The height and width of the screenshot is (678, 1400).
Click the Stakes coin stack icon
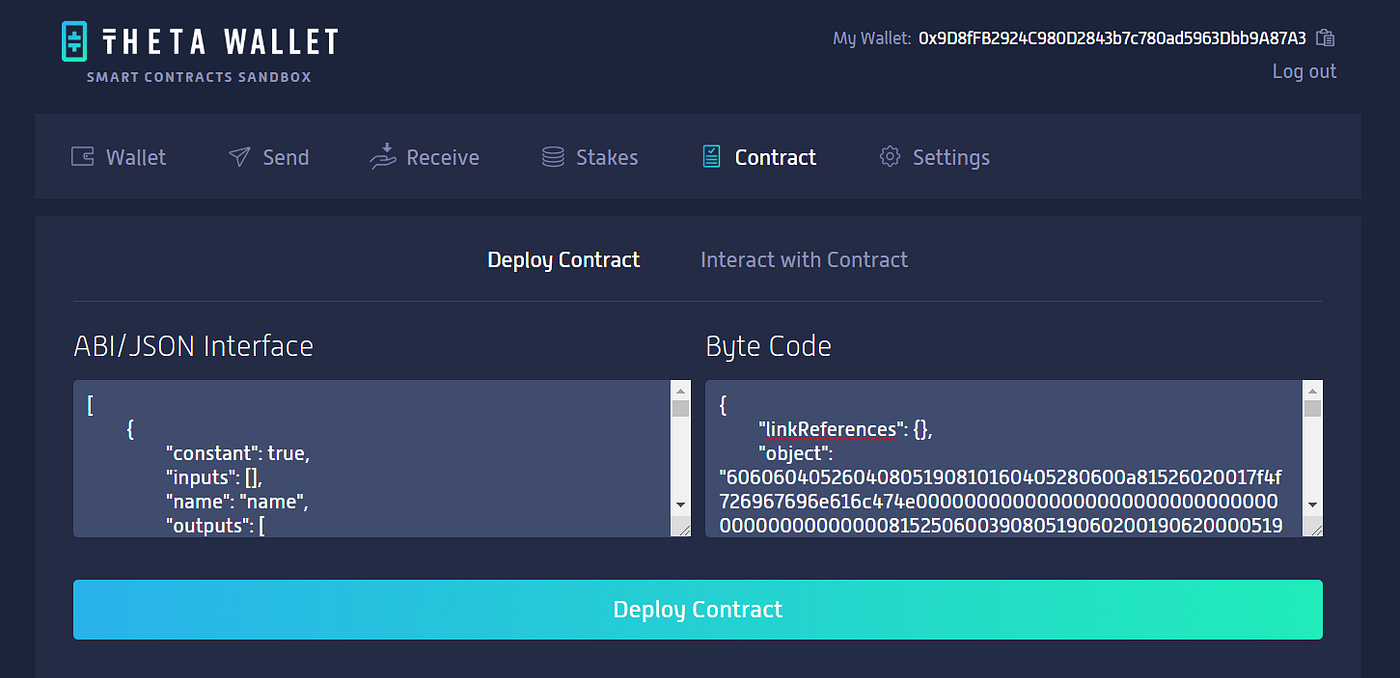click(553, 157)
